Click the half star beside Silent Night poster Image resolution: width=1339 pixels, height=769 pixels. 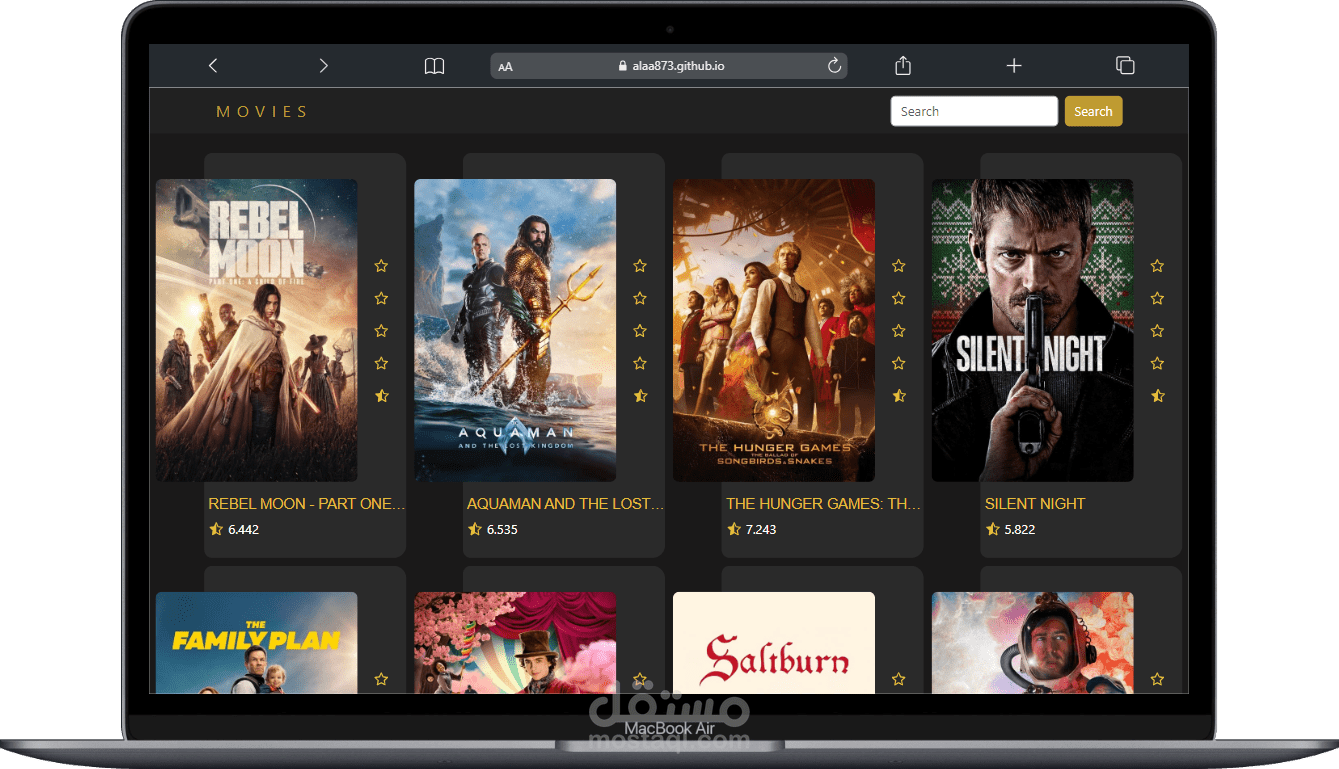pyautogui.click(x=1157, y=396)
